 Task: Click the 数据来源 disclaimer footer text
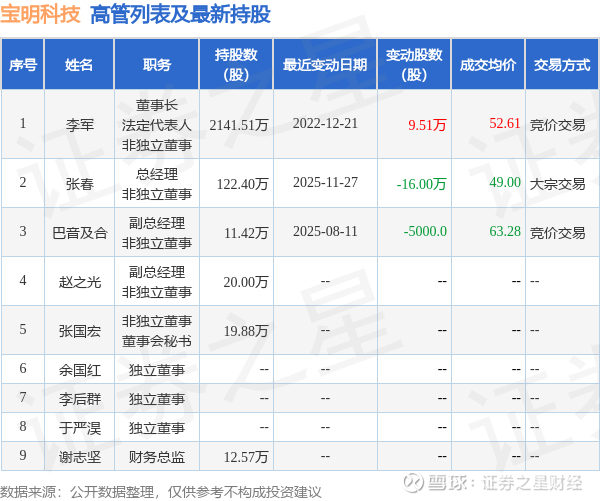(161, 492)
